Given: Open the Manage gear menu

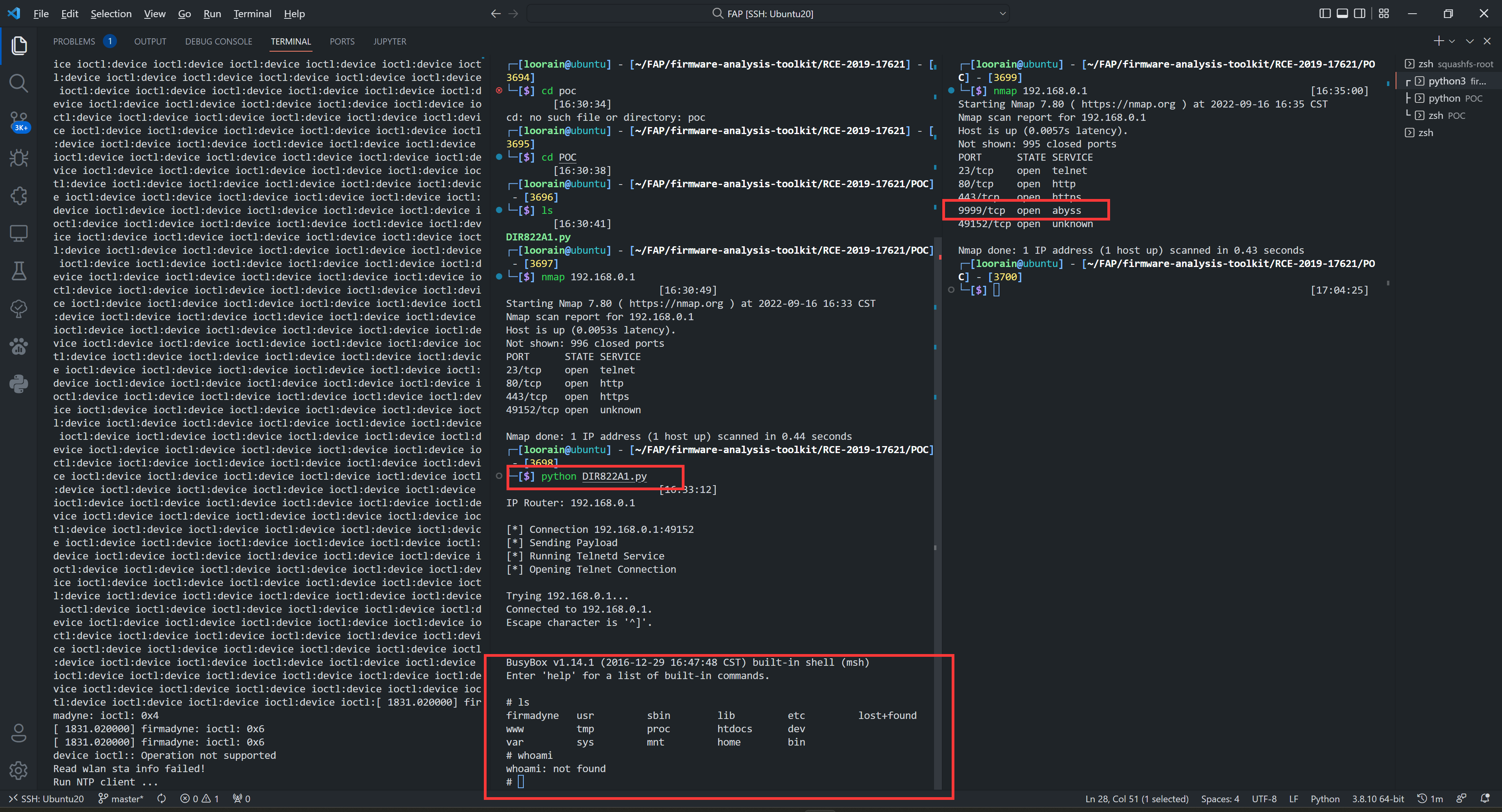Looking at the screenshot, I should [19, 770].
